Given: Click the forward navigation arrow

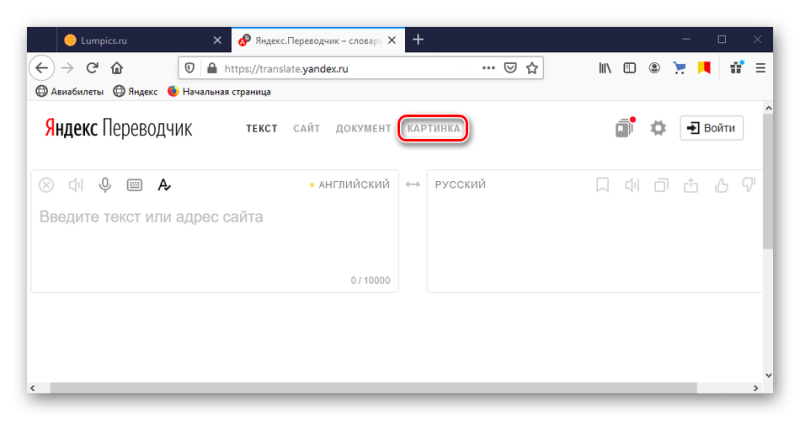Looking at the screenshot, I should point(67,68).
